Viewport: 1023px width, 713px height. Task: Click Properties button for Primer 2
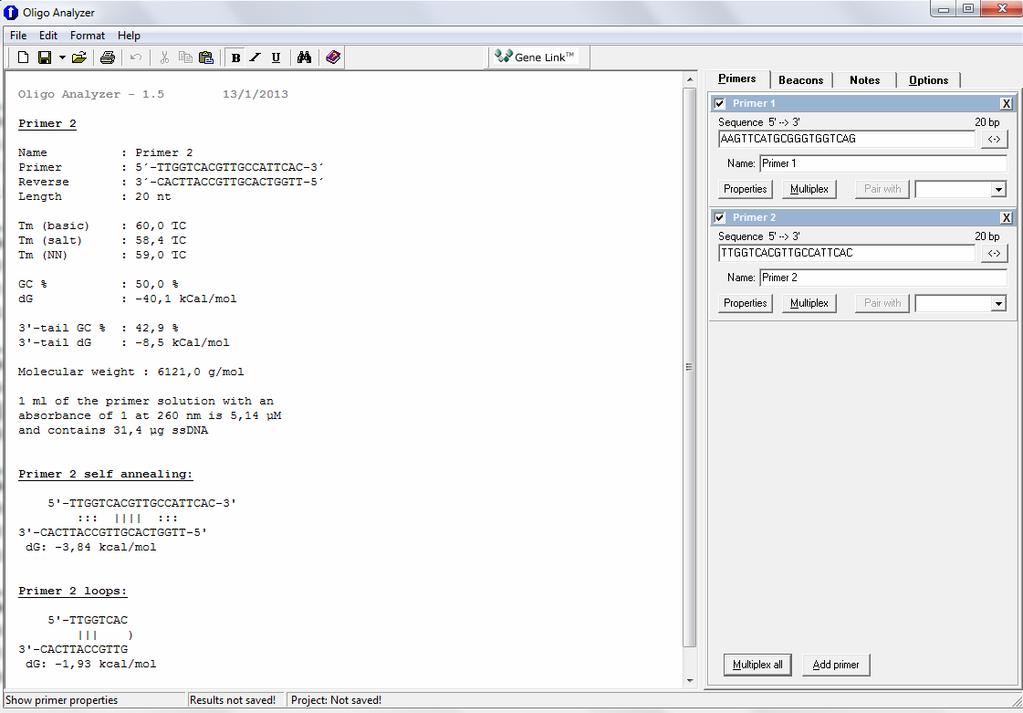[x=745, y=303]
